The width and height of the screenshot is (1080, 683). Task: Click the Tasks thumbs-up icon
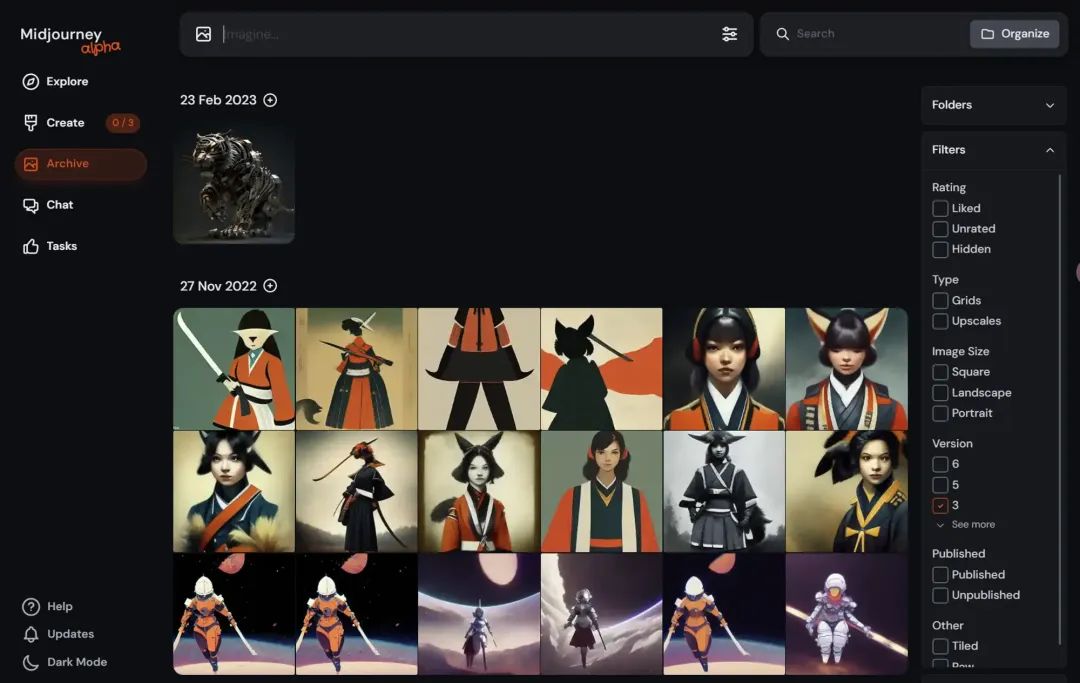(x=30, y=246)
